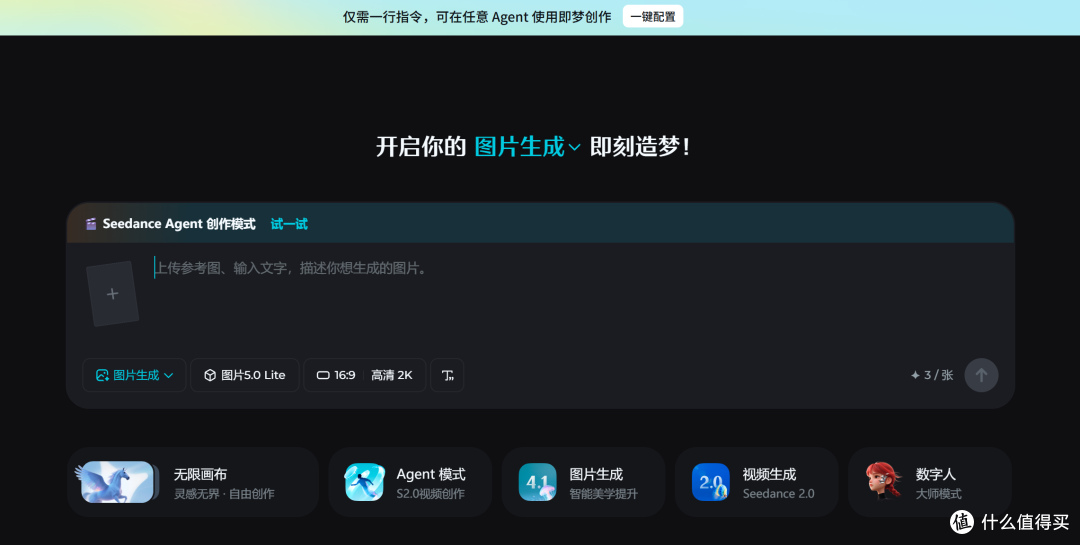Click the cube icon beside 图片5.0 Lite
Image resolution: width=1080 pixels, height=545 pixels.
tap(210, 375)
